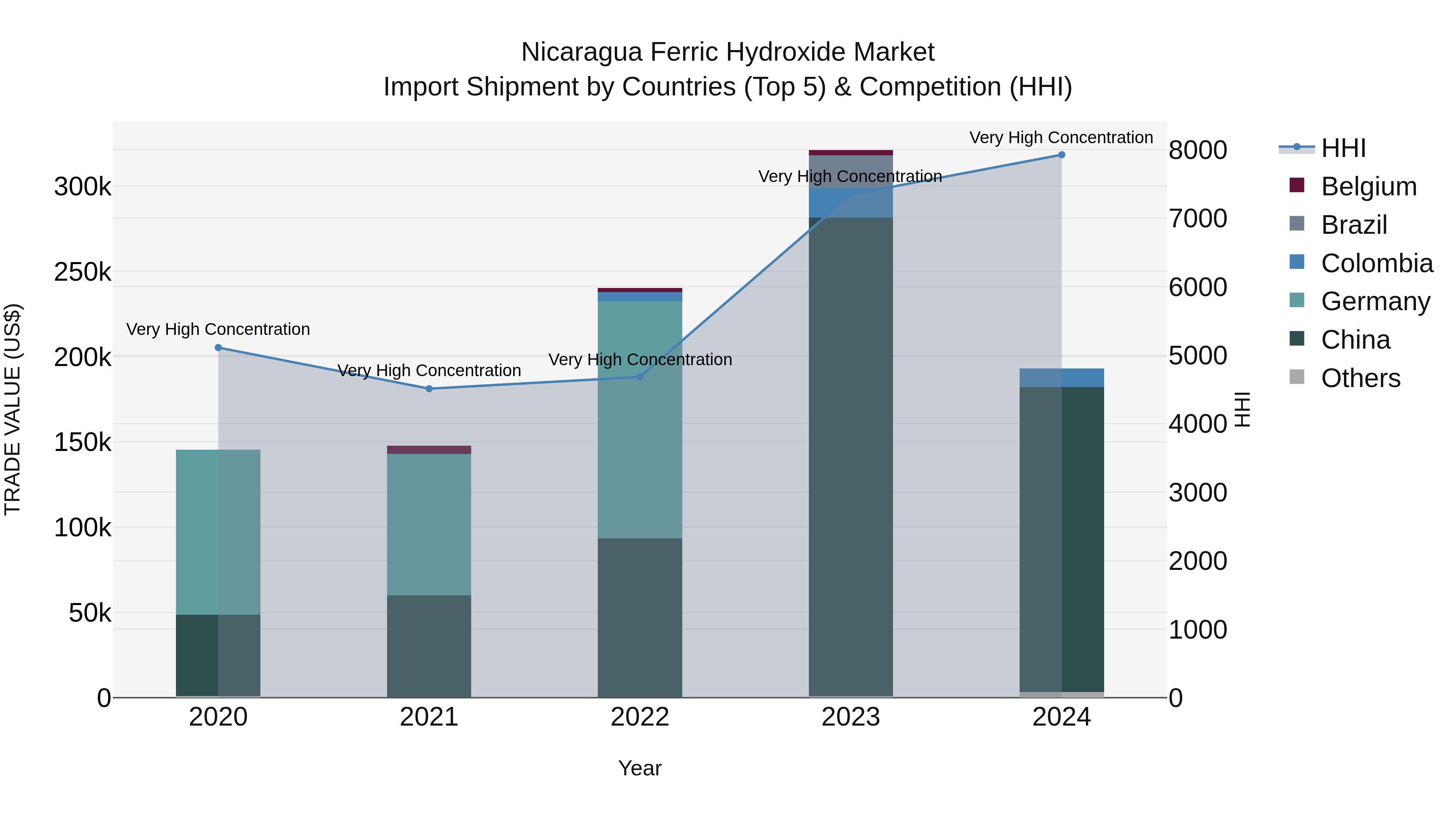Toggle the Belgium legend entry
Screen dimensions: 1456x819
1353,186
